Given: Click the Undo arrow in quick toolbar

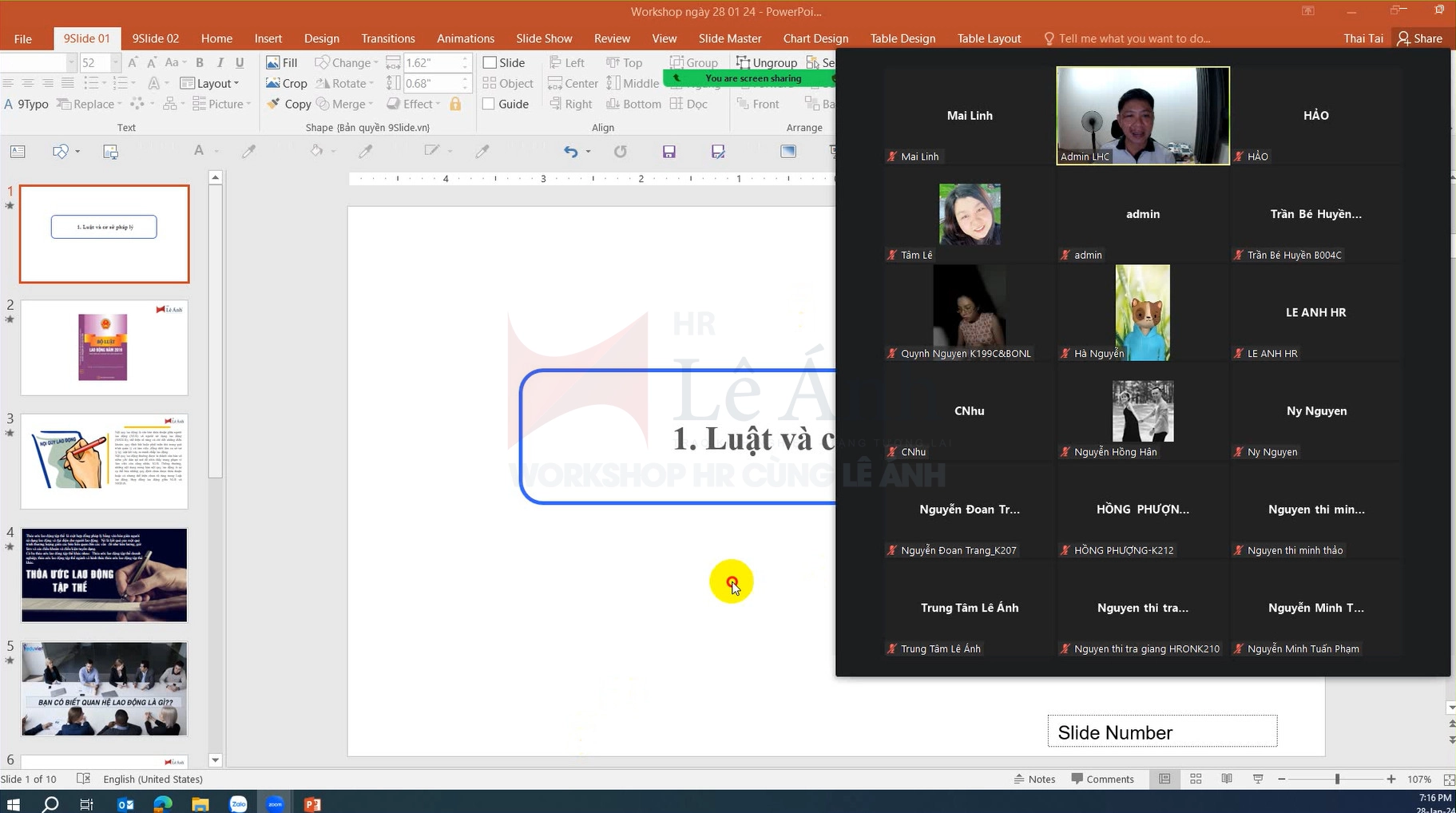Looking at the screenshot, I should tap(569, 152).
